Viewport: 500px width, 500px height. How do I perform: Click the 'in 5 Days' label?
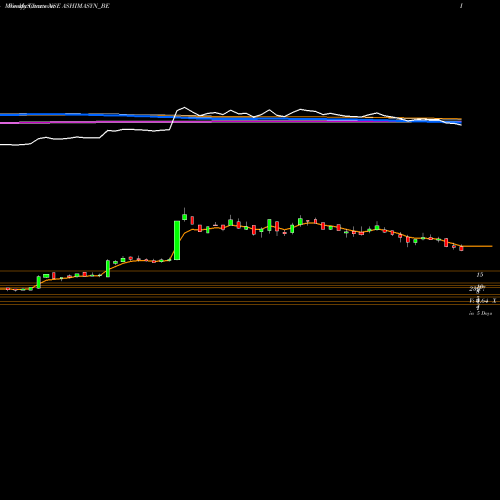pyautogui.click(x=480, y=313)
